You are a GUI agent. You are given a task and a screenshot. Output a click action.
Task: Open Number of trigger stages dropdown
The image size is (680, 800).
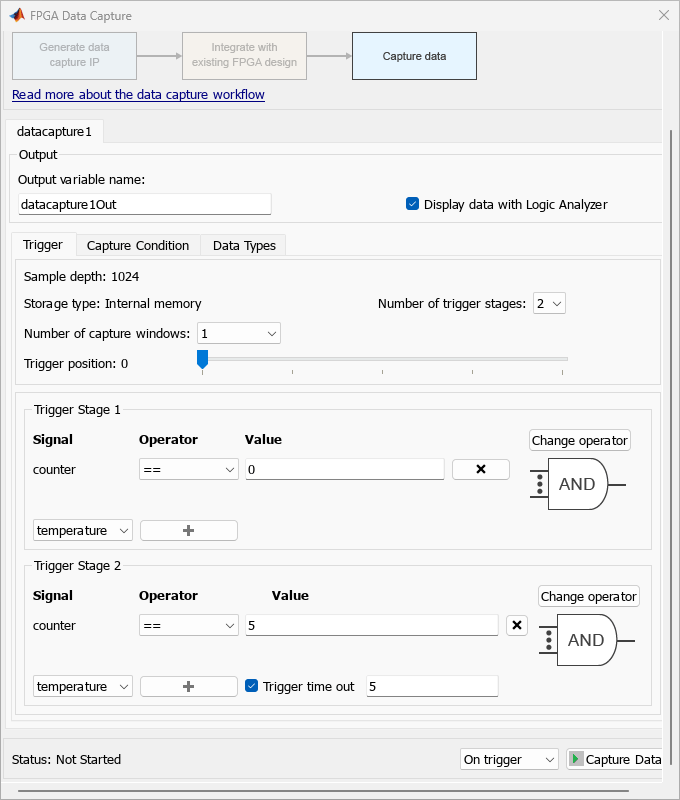pos(549,303)
